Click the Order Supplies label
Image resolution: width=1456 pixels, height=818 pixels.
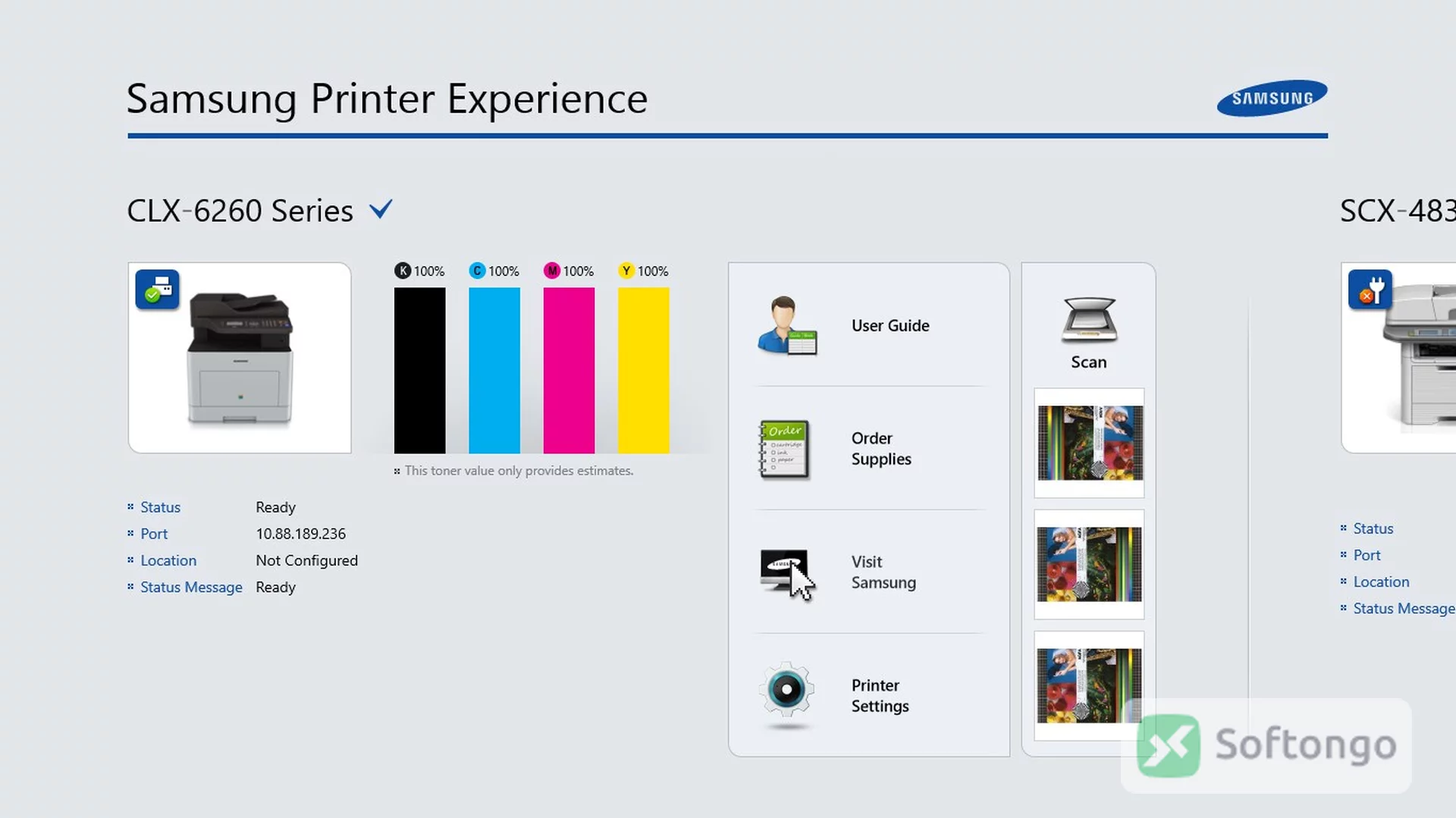[x=881, y=449]
